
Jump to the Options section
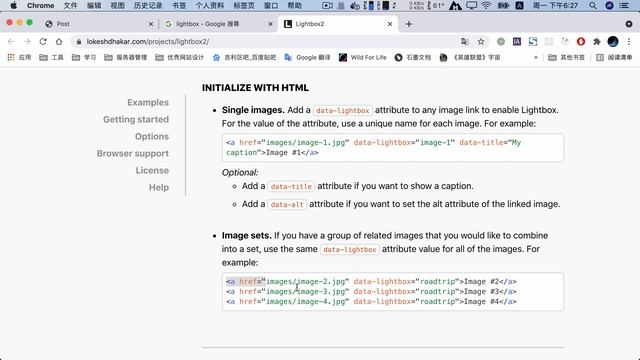pyautogui.click(x=152, y=136)
